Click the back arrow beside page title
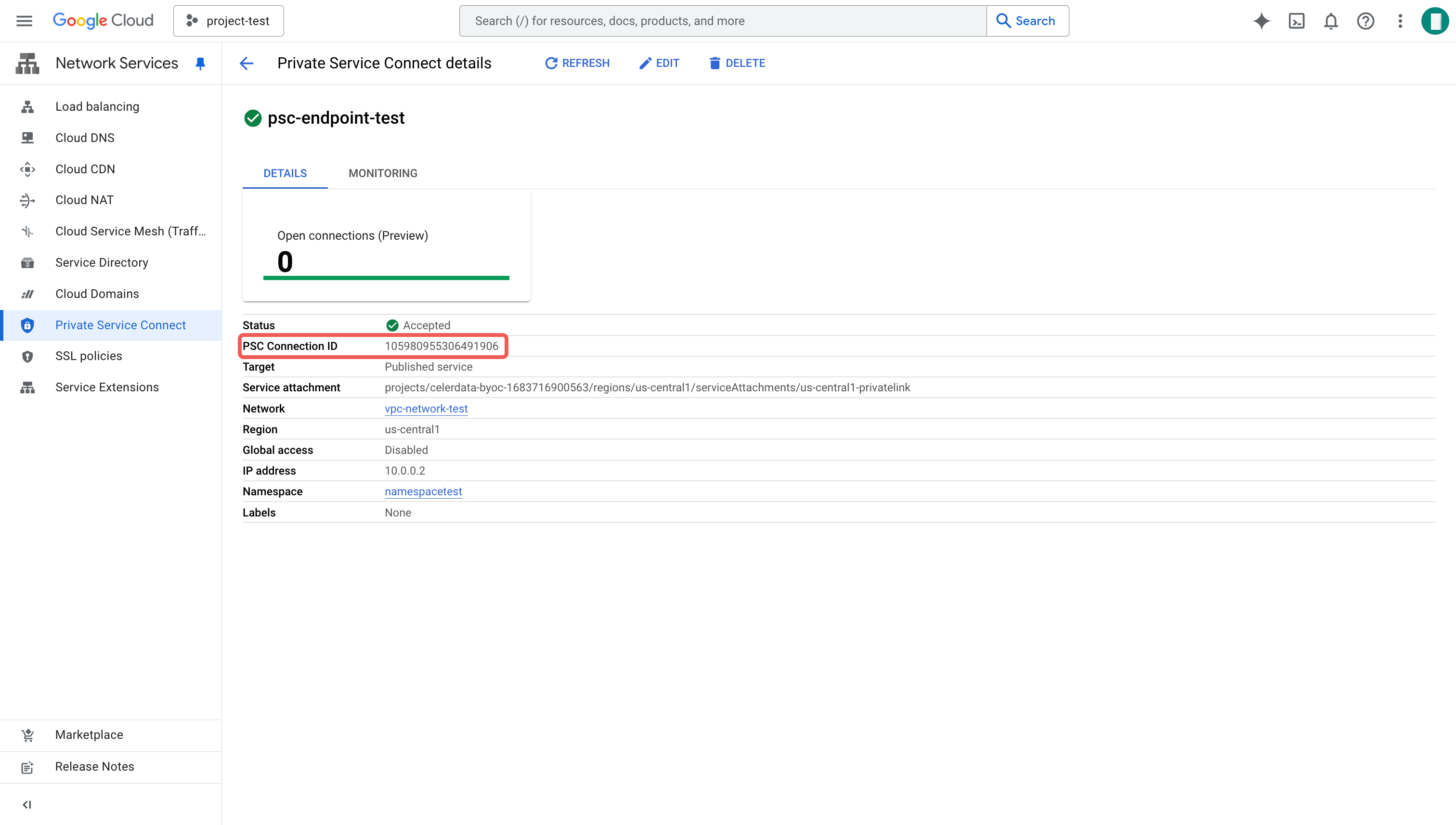The width and height of the screenshot is (1456, 825). (247, 63)
